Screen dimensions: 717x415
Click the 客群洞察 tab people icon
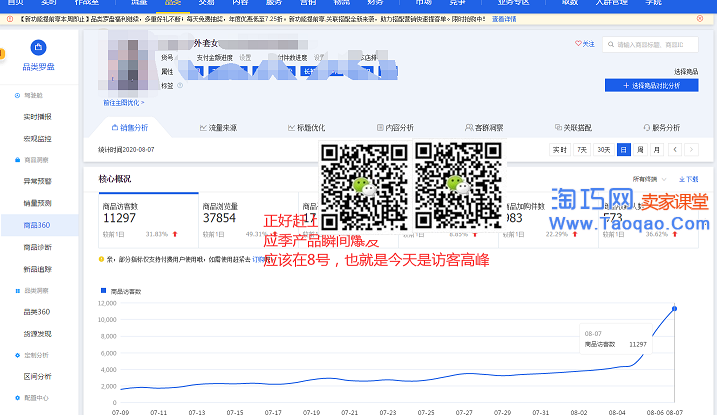coord(469,128)
